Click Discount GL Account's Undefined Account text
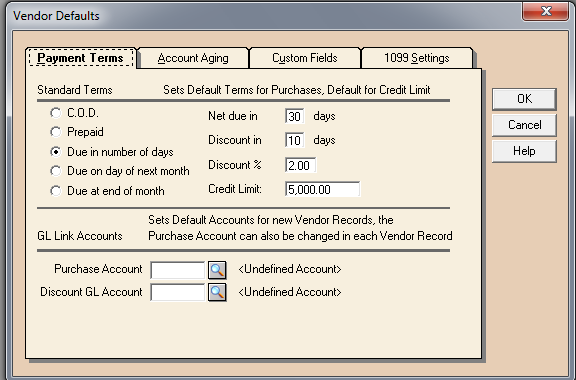 [290, 292]
